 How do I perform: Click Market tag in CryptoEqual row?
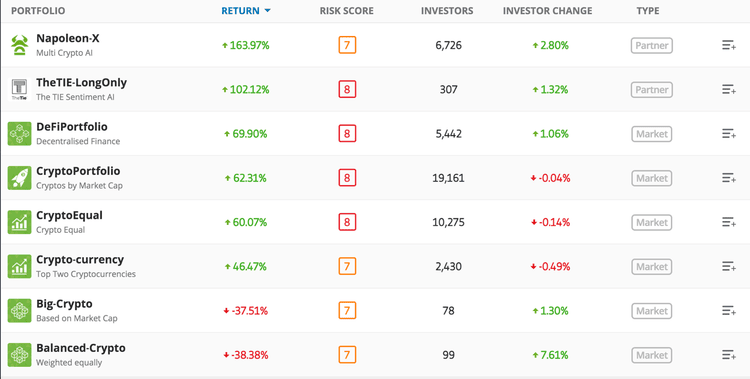[651, 223]
